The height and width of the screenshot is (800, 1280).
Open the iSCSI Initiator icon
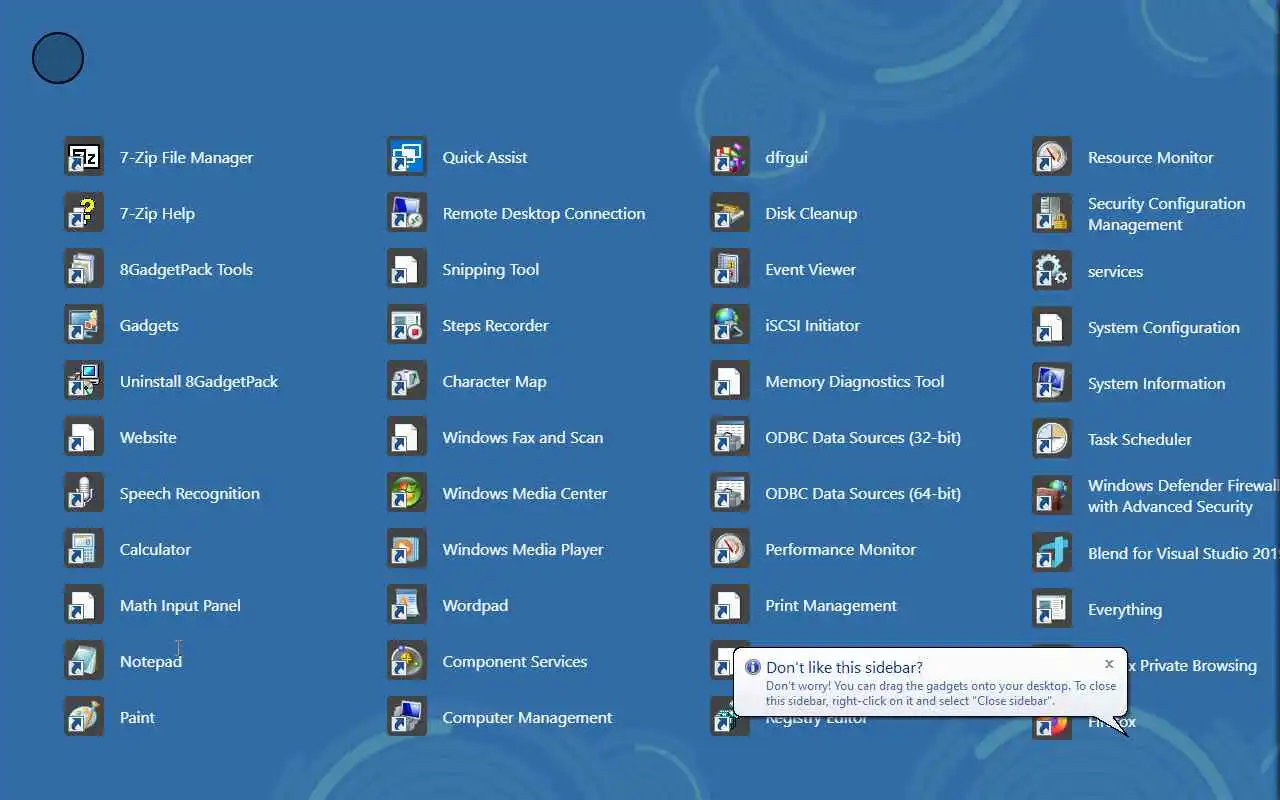click(730, 325)
